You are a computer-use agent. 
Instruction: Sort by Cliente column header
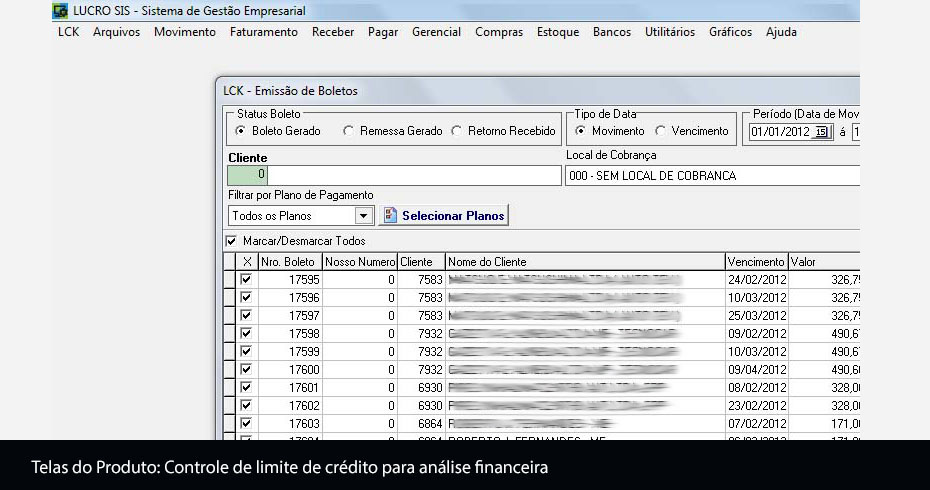[x=421, y=262]
